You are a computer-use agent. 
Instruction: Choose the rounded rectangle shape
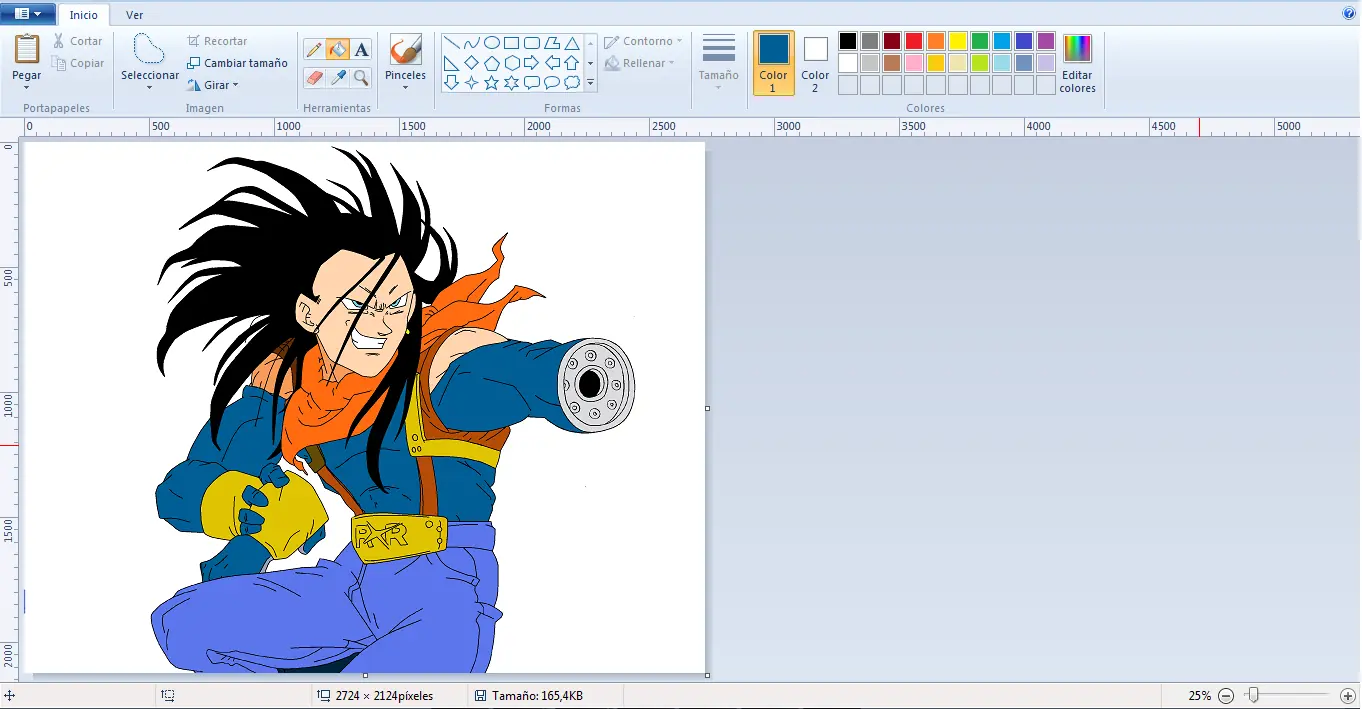[532, 43]
